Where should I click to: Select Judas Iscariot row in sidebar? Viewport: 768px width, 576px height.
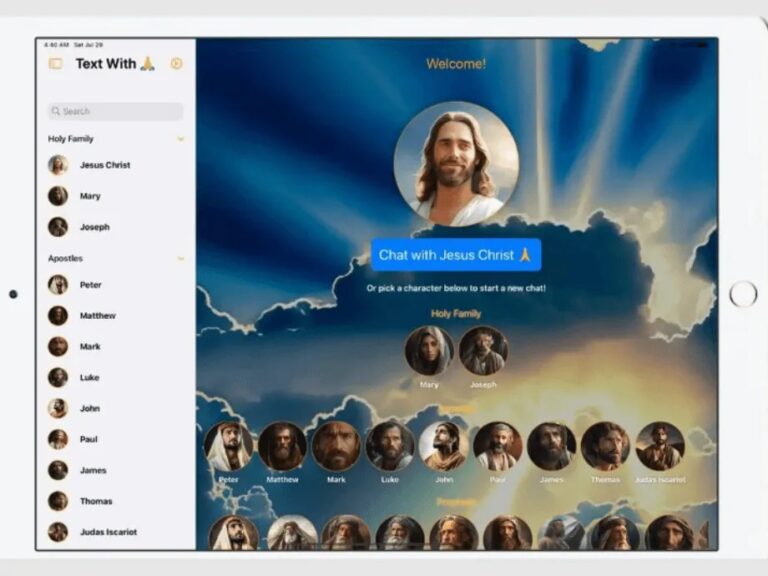coord(116,532)
